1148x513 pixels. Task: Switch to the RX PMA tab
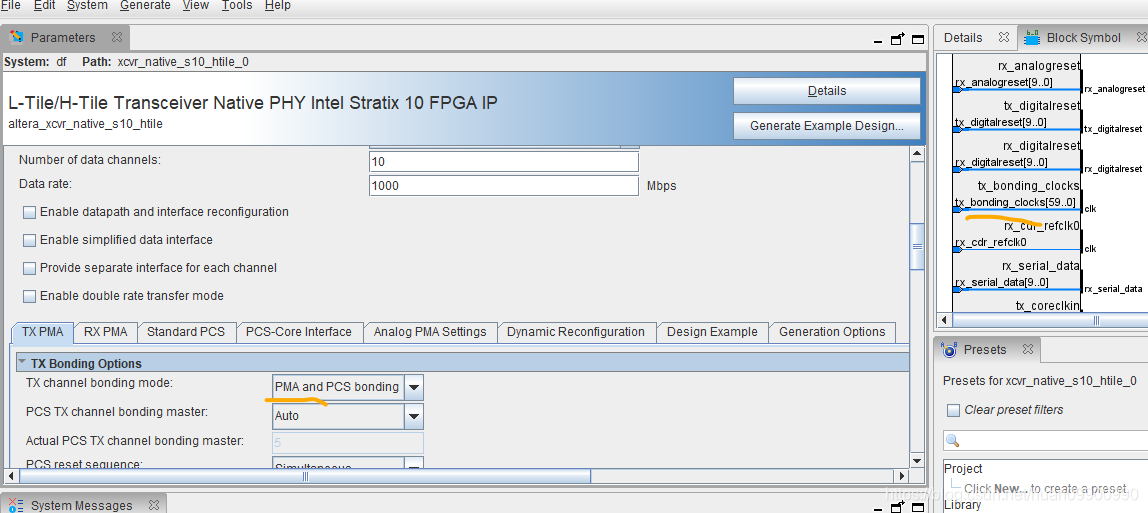pyautogui.click(x=105, y=332)
